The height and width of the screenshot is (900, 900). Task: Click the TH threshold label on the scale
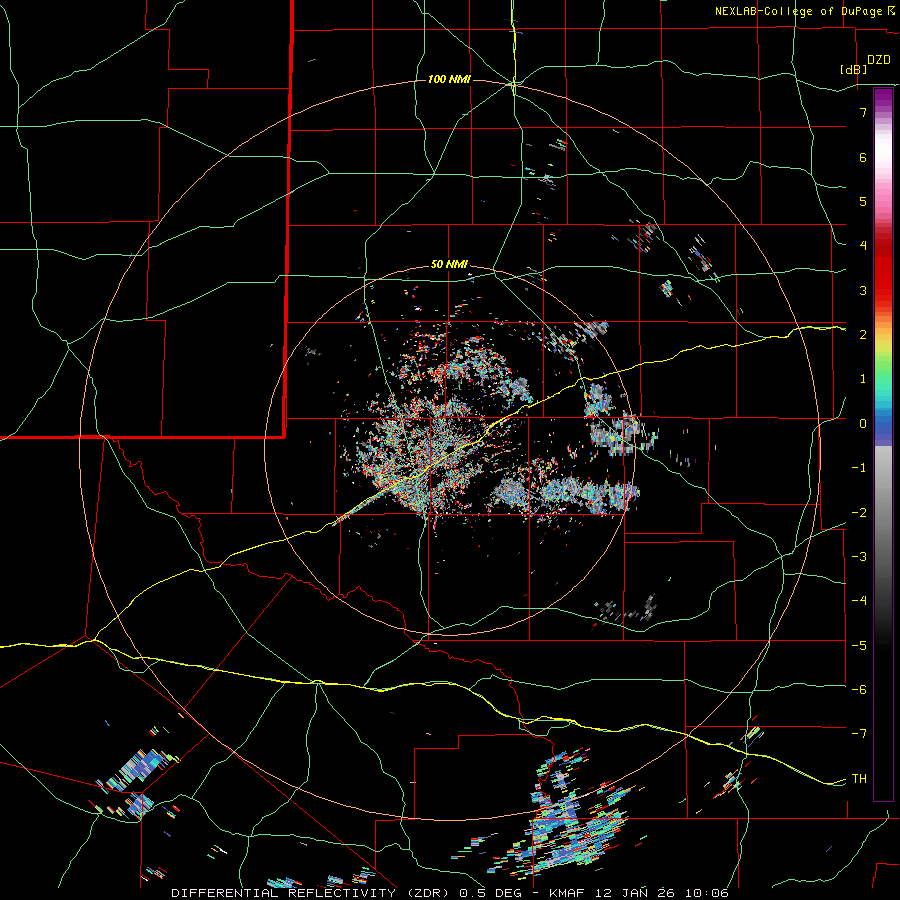(x=859, y=779)
